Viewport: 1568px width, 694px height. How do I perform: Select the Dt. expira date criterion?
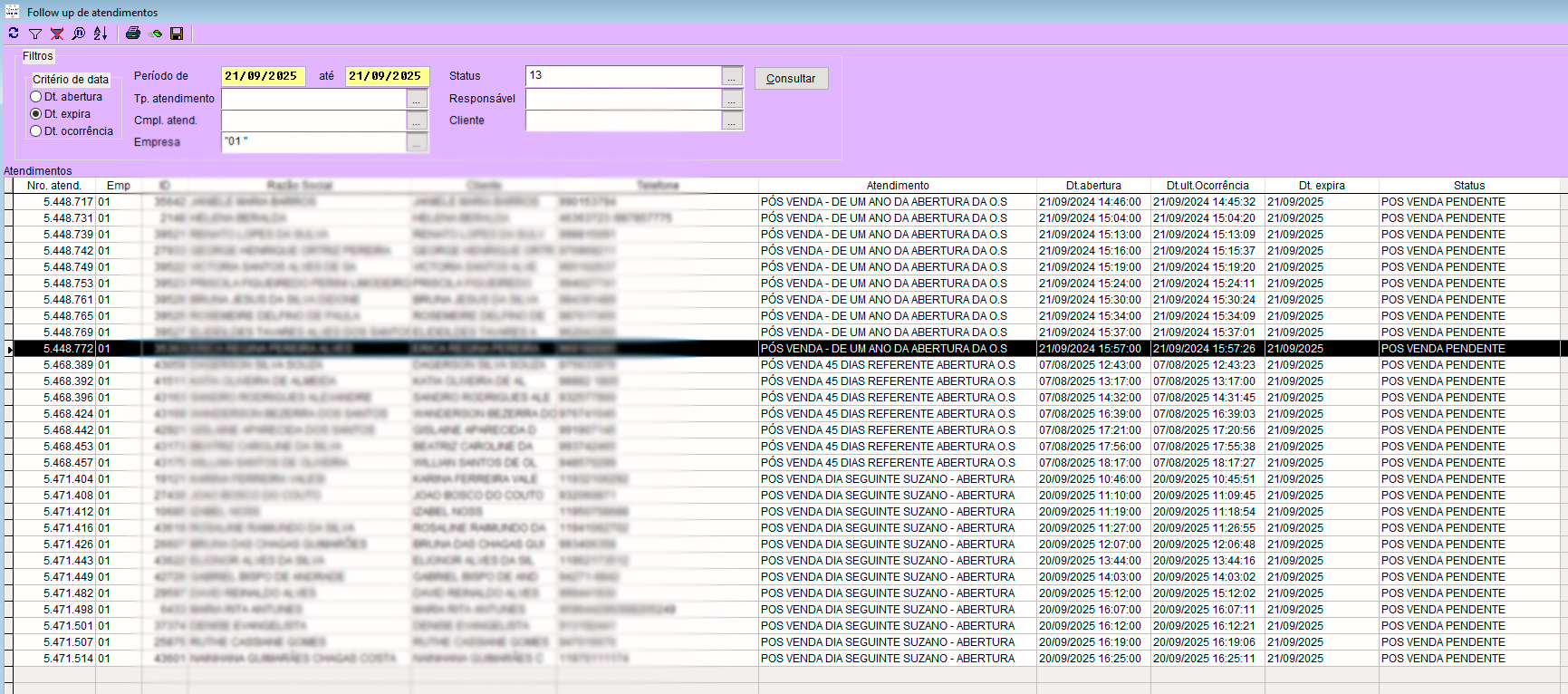[x=36, y=114]
